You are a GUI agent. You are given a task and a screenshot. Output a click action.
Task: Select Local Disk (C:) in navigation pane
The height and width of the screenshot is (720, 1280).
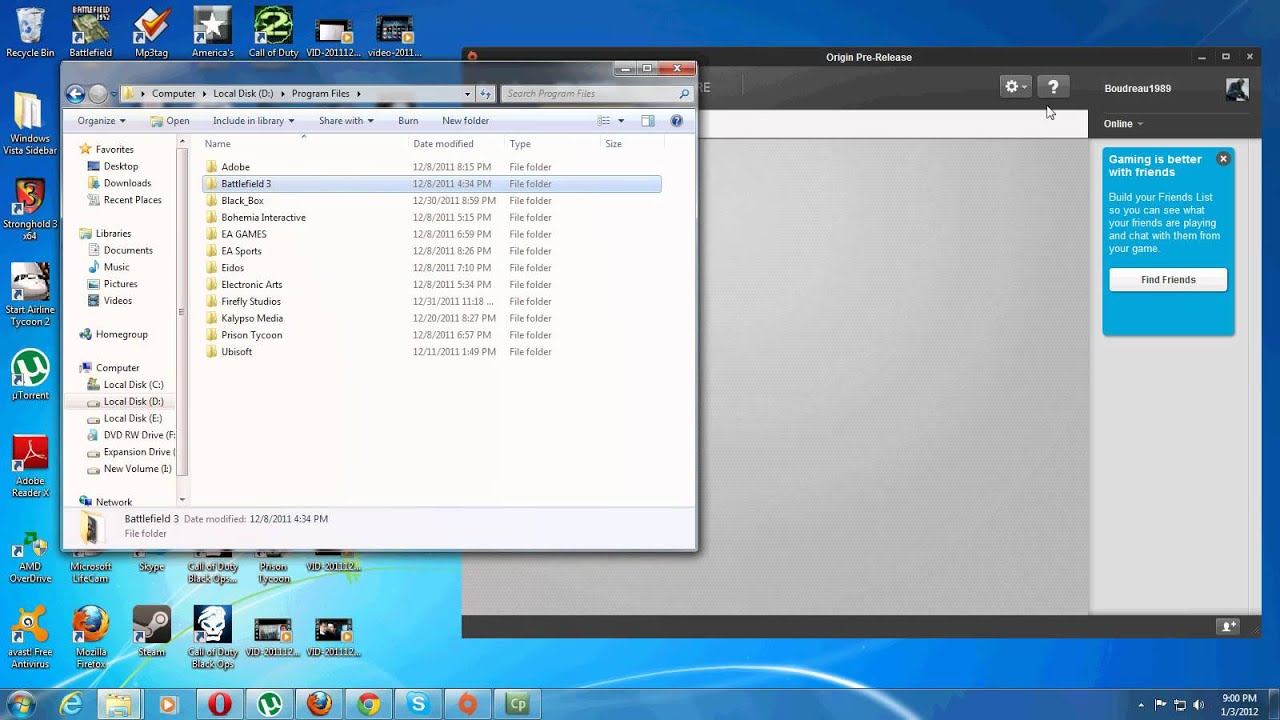(133, 385)
